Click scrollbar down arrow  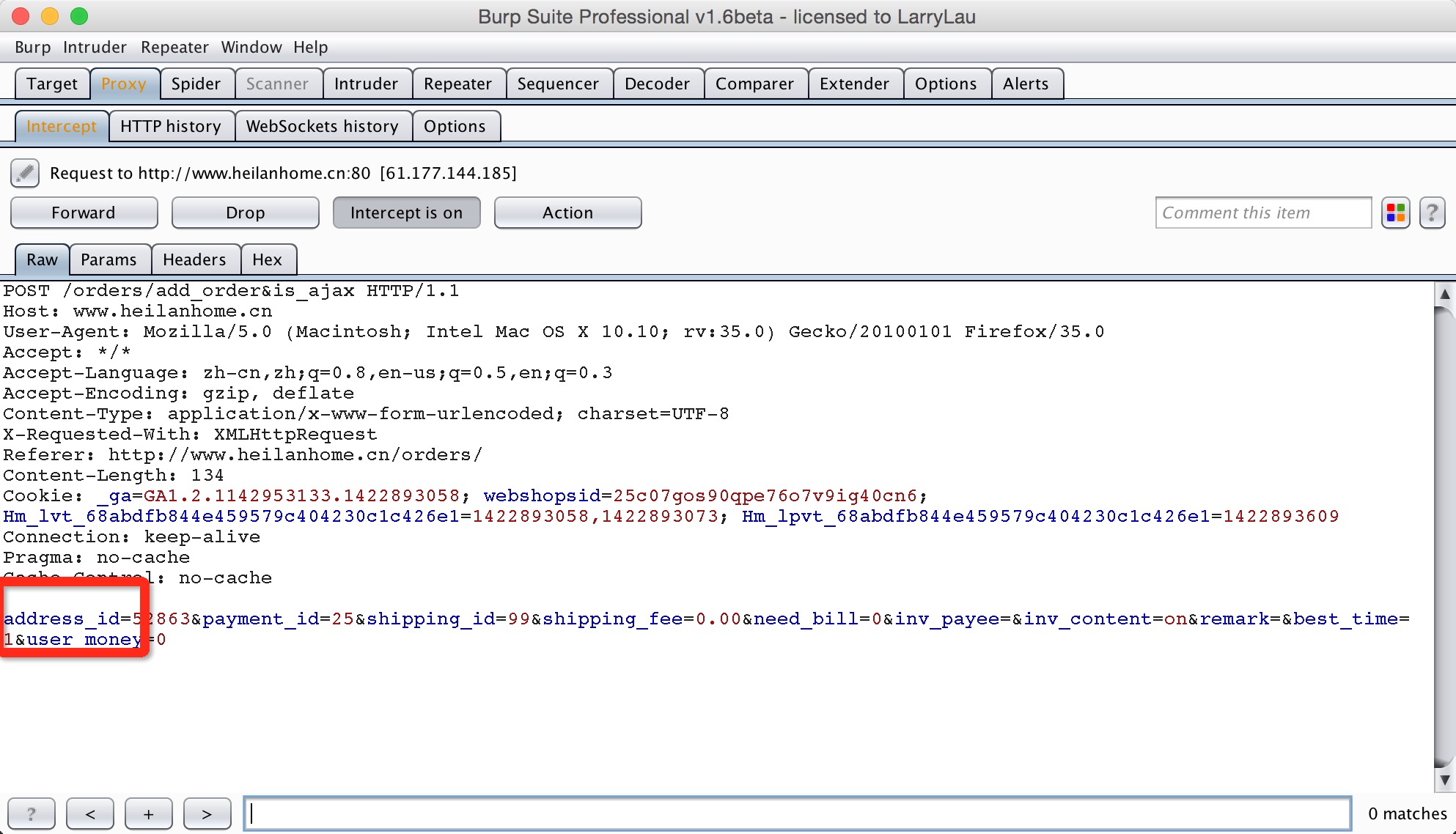pyautogui.click(x=1444, y=780)
